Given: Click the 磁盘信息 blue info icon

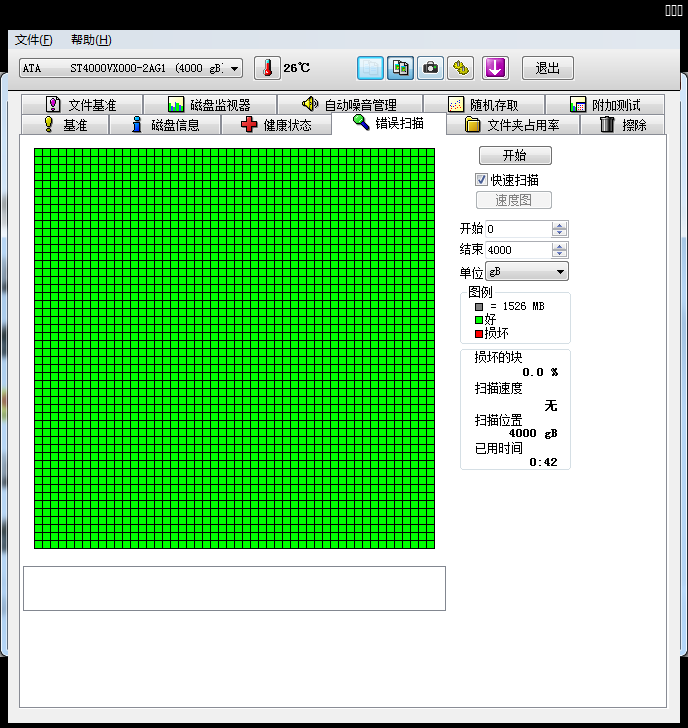Looking at the screenshot, I should coord(136,124).
